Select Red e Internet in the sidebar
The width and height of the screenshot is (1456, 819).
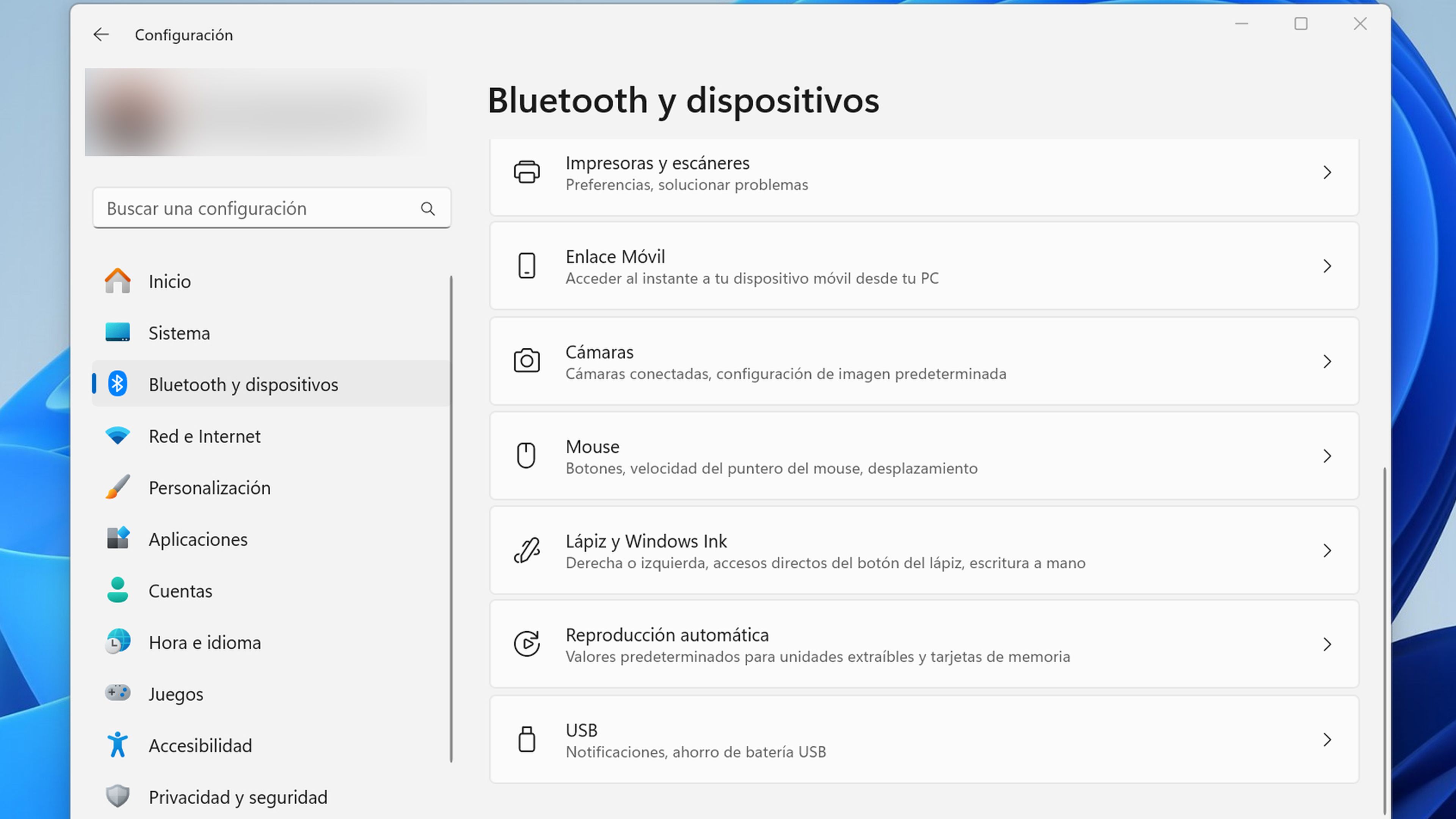tap(271, 436)
